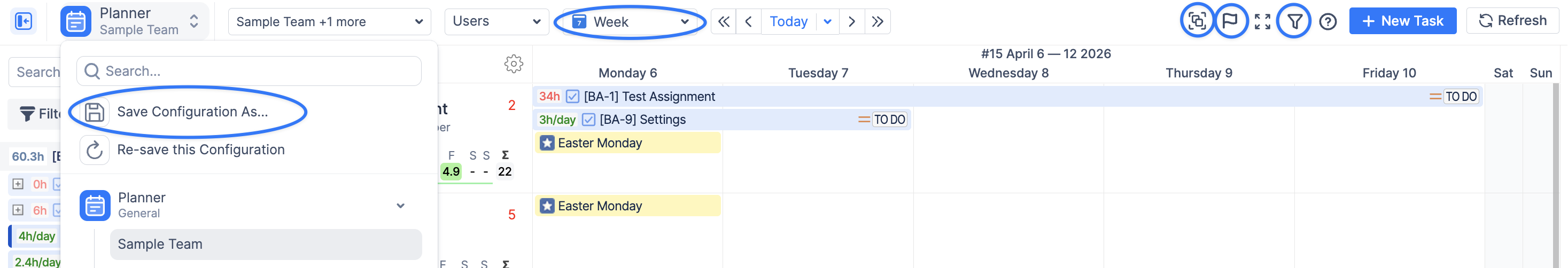1568x268 pixels.
Task: Jump to previous period with double arrow
Action: pos(723,22)
